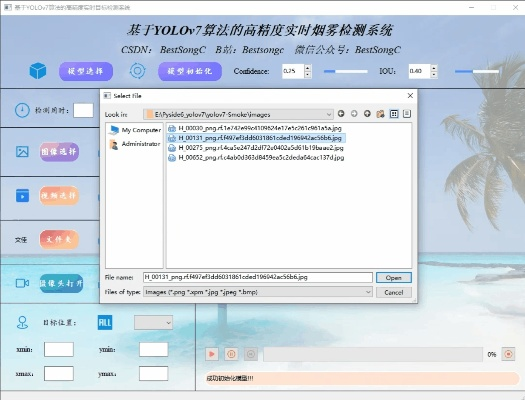This screenshot has height=400, width=525.
Task: Click the clock detection-time icon
Action: (x=22, y=110)
